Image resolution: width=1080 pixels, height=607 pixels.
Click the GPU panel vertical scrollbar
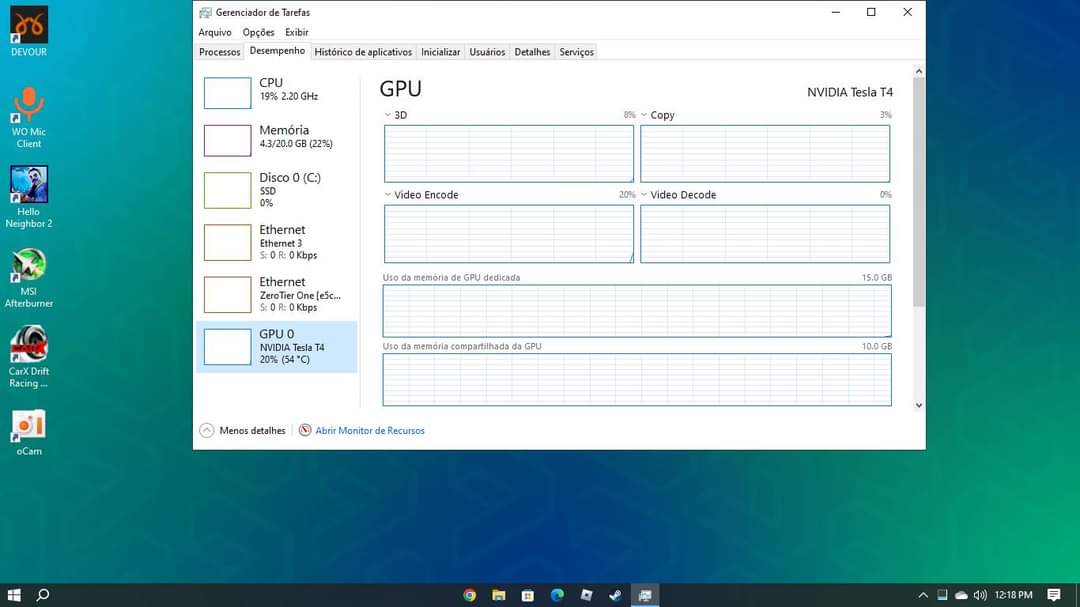click(919, 190)
